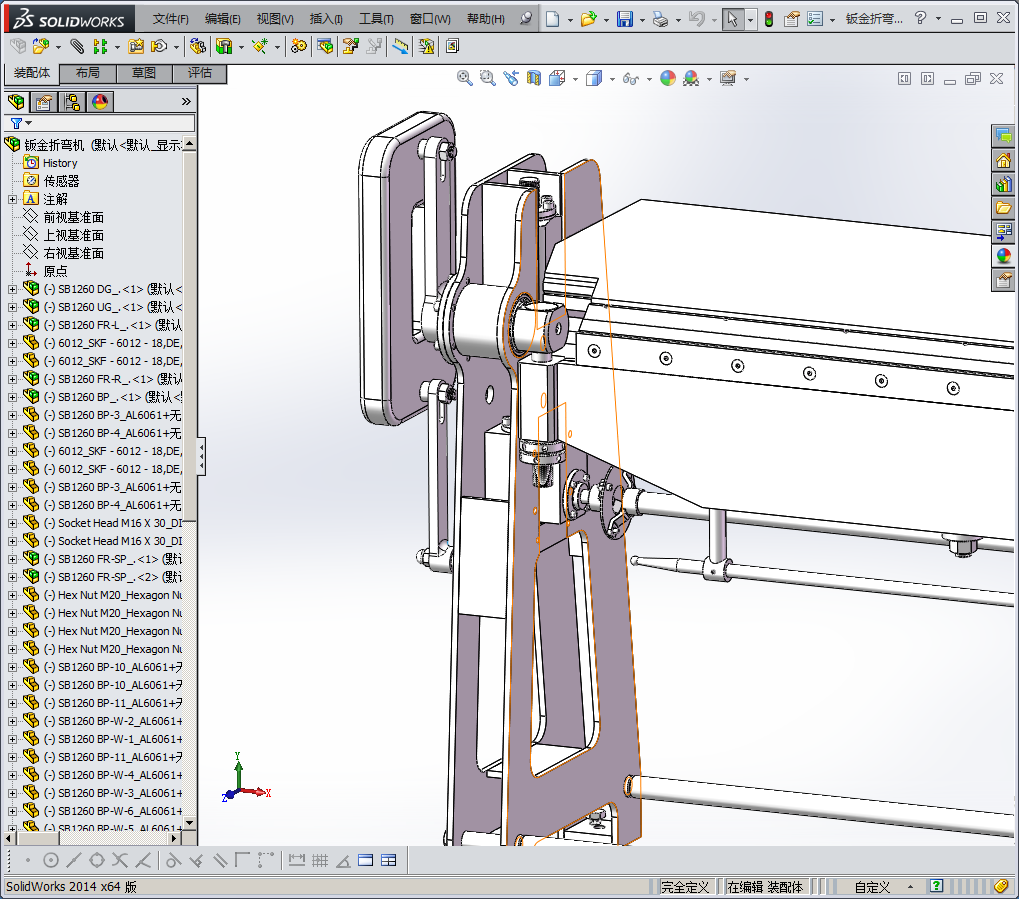The height and width of the screenshot is (899, 1019).
Task: Open the Section View tool
Action: point(534,78)
